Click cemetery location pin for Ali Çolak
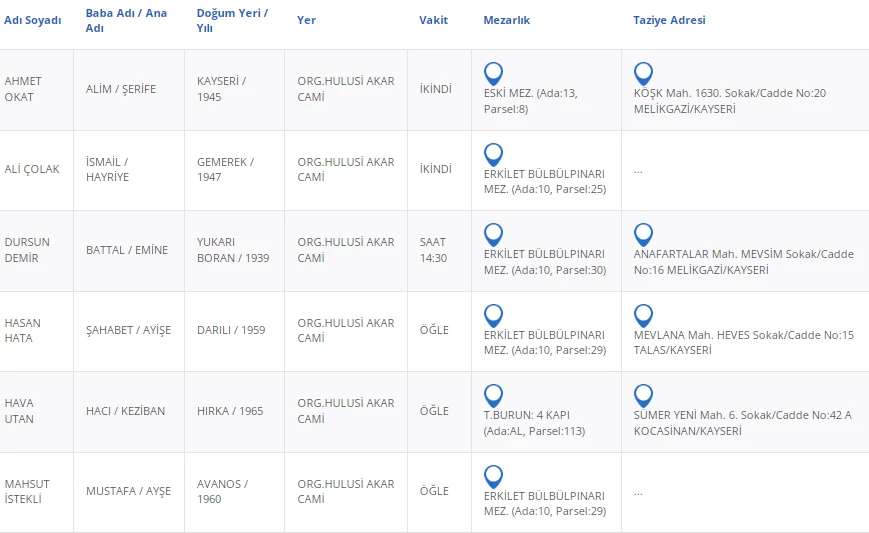Image resolution: width=869 pixels, height=533 pixels. pos(493,154)
